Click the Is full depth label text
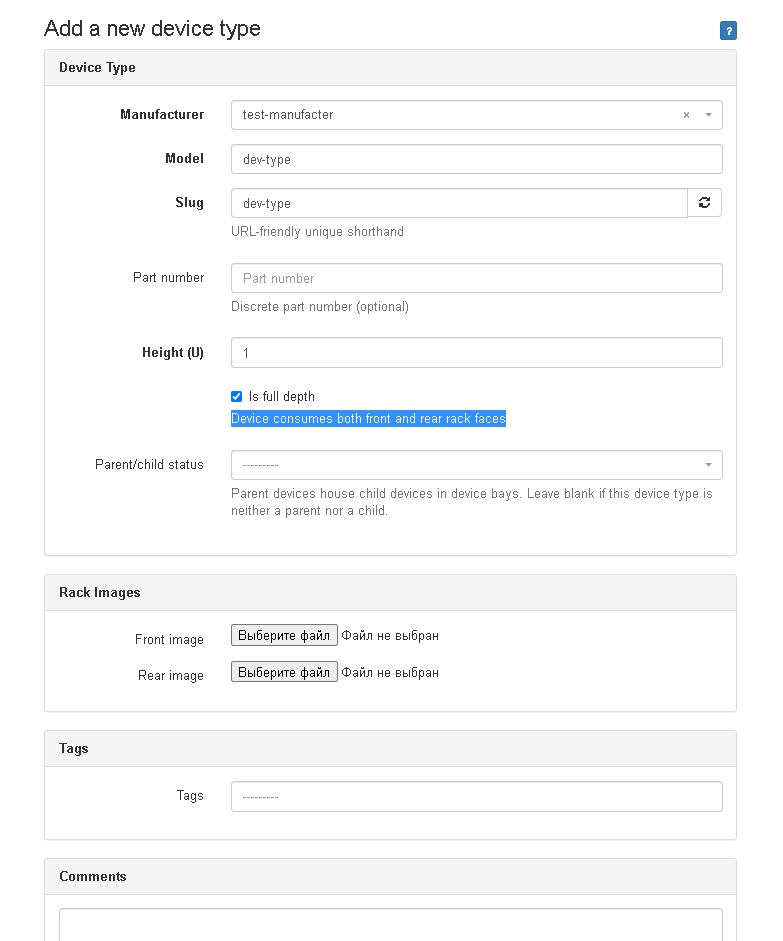Viewport: 783px width, 941px height. click(x=282, y=397)
